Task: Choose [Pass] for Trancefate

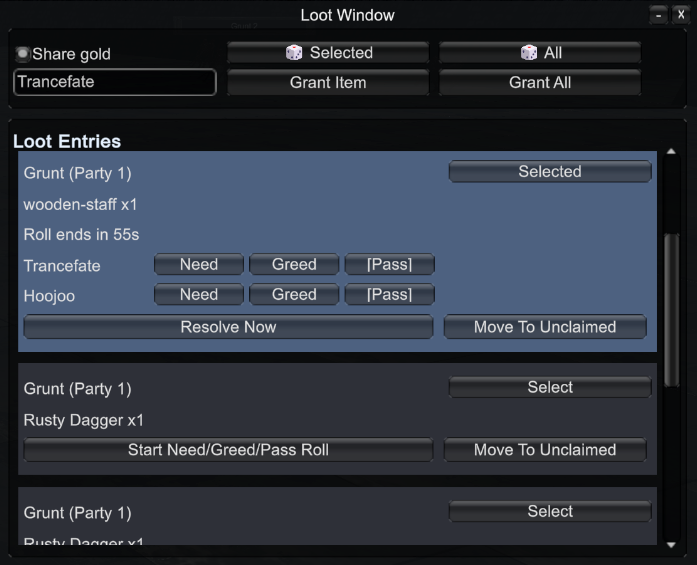Action: point(389,264)
